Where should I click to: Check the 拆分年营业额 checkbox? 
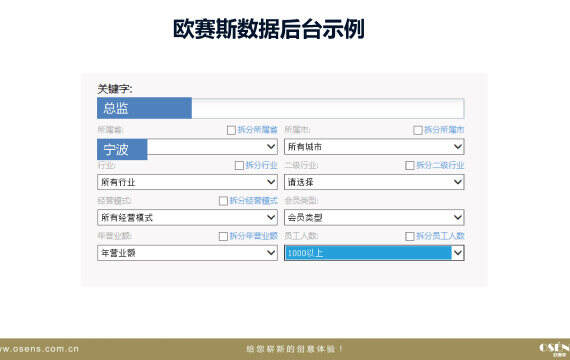point(223,236)
